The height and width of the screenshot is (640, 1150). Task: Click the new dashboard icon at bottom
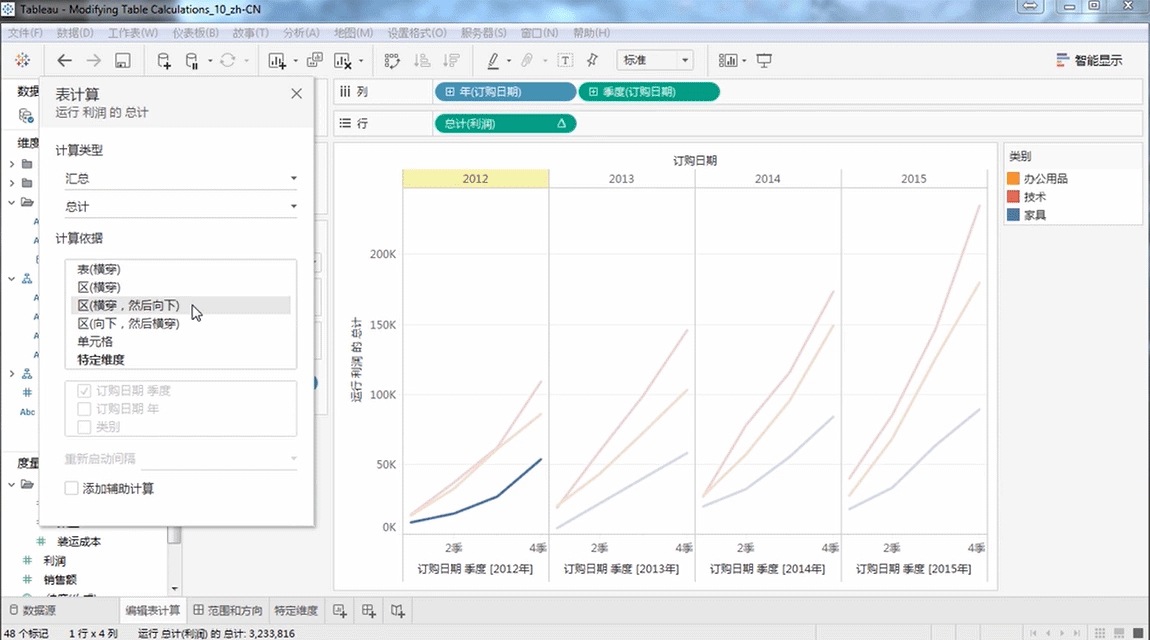tap(369, 610)
